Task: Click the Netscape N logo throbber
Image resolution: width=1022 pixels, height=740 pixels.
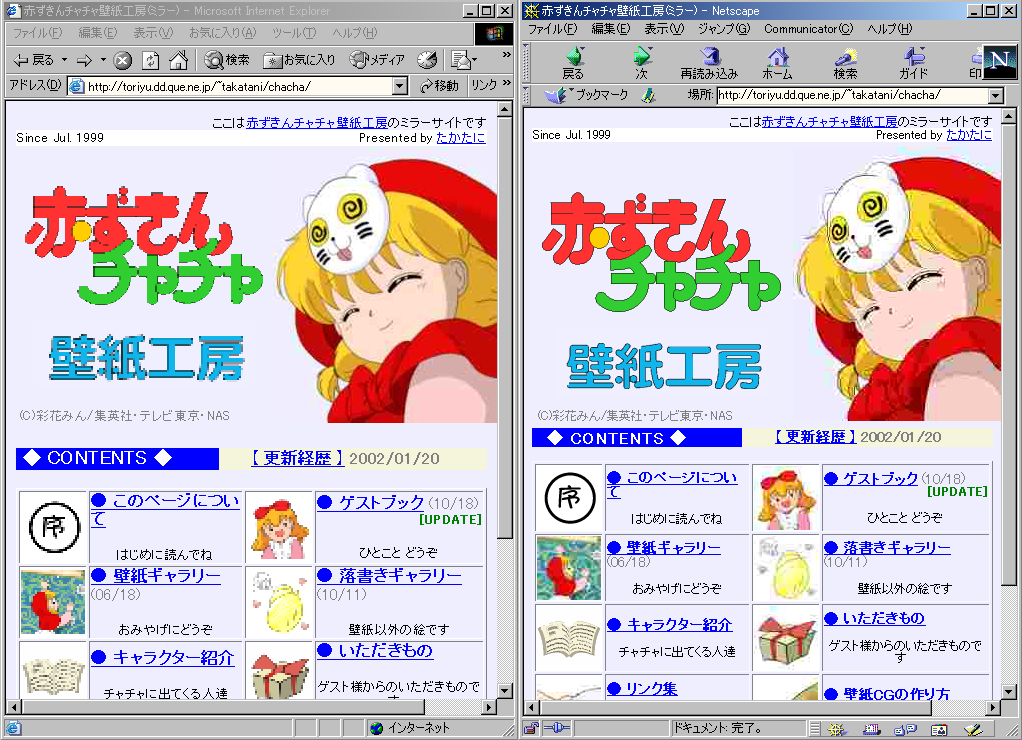Action: tap(999, 62)
